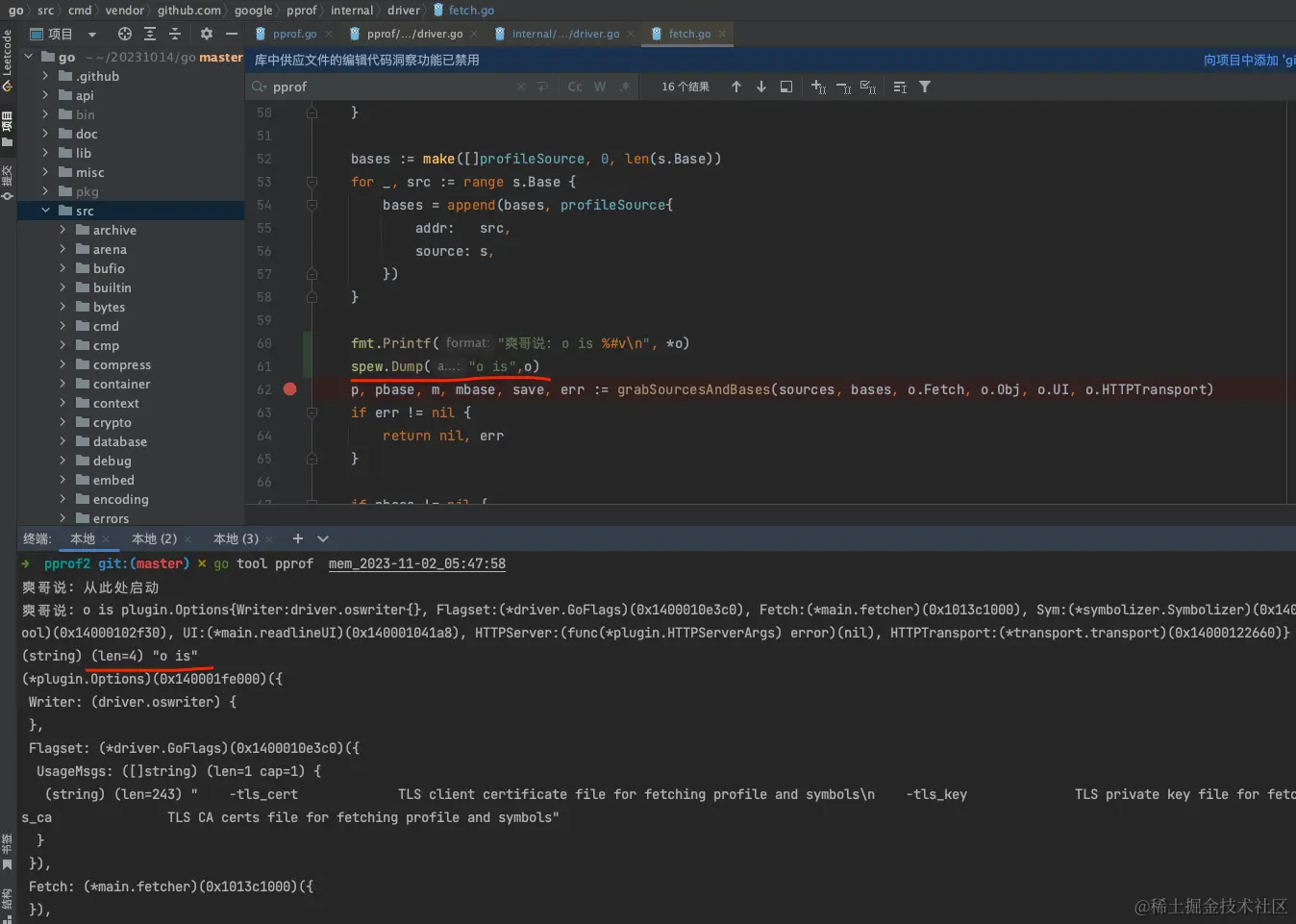Toggle the breakpoint on line 62
The image size is (1296, 924).
click(x=290, y=389)
